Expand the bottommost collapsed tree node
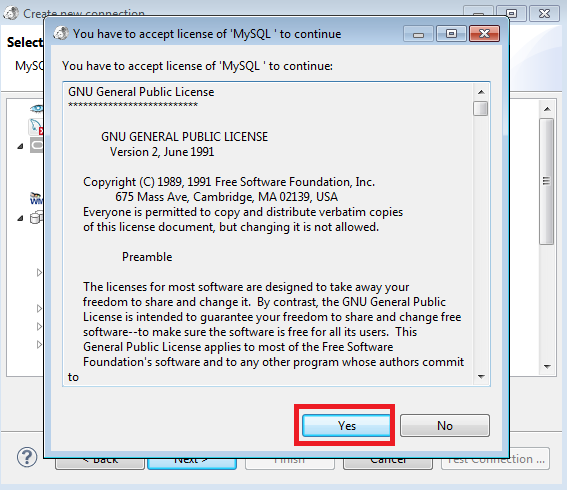The height and width of the screenshot is (490, 567). tap(39, 344)
